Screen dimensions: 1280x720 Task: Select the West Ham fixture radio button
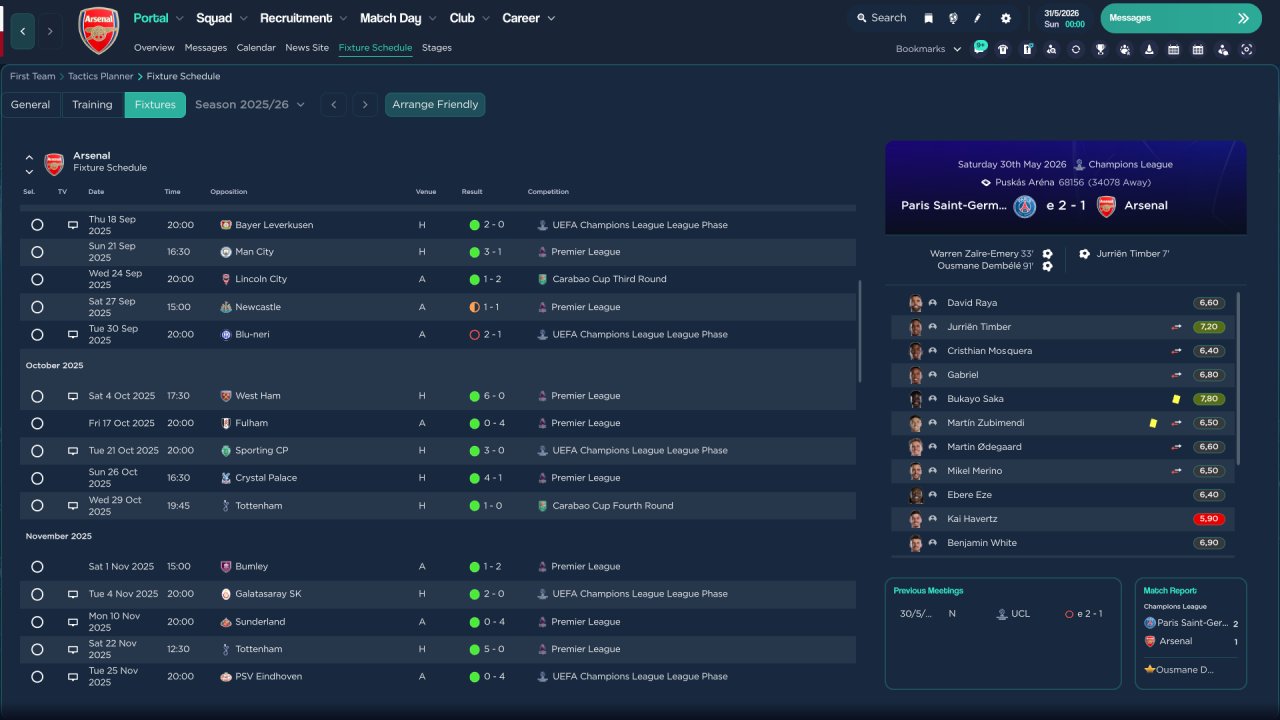tap(37, 396)
